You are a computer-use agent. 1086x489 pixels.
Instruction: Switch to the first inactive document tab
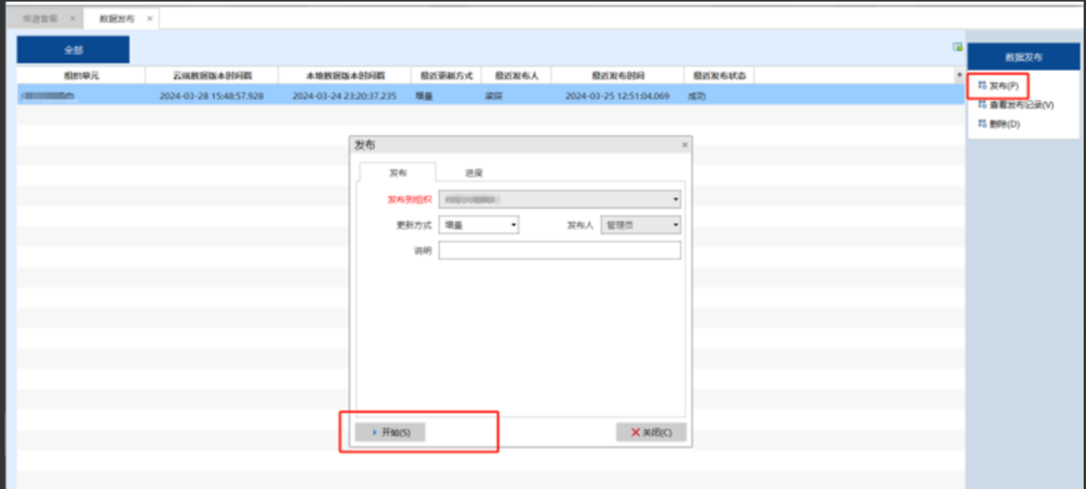pos(40,18)
